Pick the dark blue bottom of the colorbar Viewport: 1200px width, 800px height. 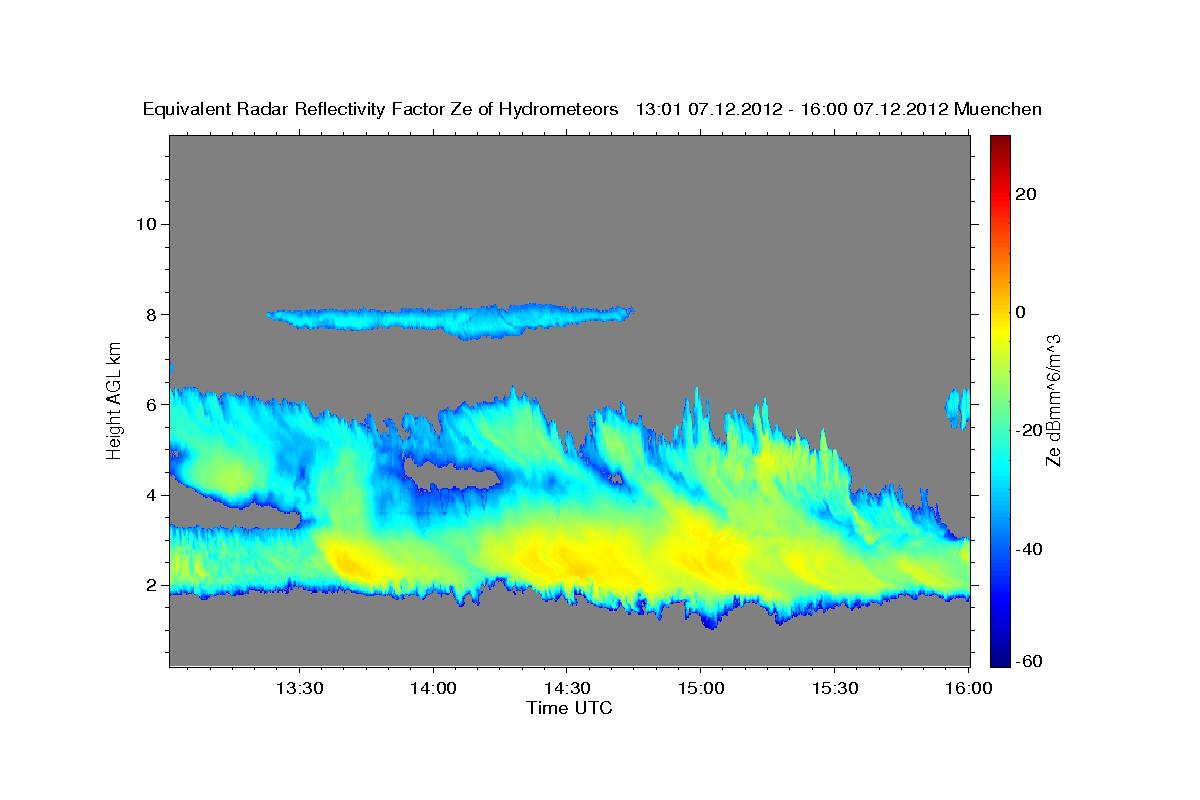pyautogui.click(x=1000, y=655)
